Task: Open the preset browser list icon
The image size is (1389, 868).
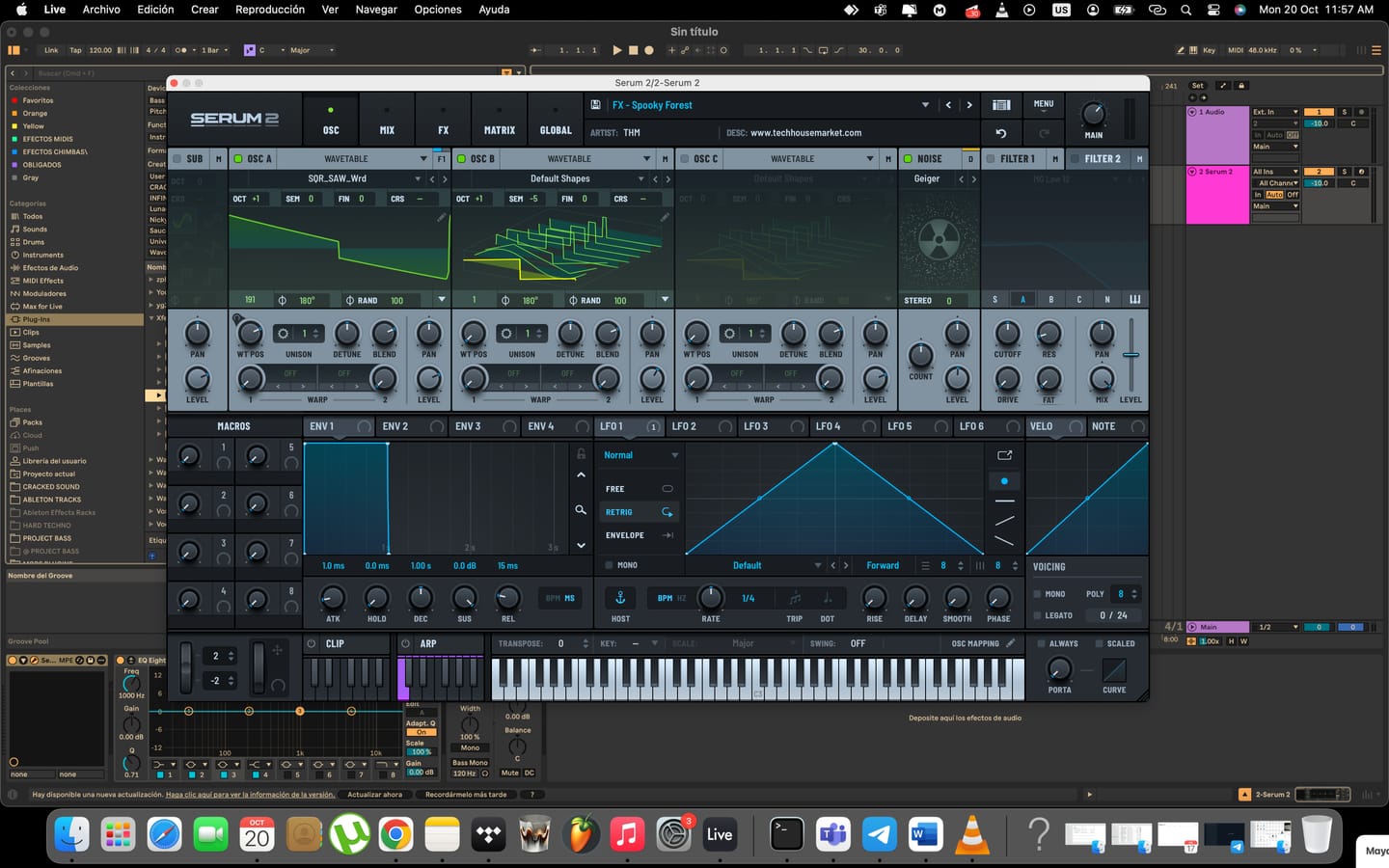Action: coord(1001,105)
